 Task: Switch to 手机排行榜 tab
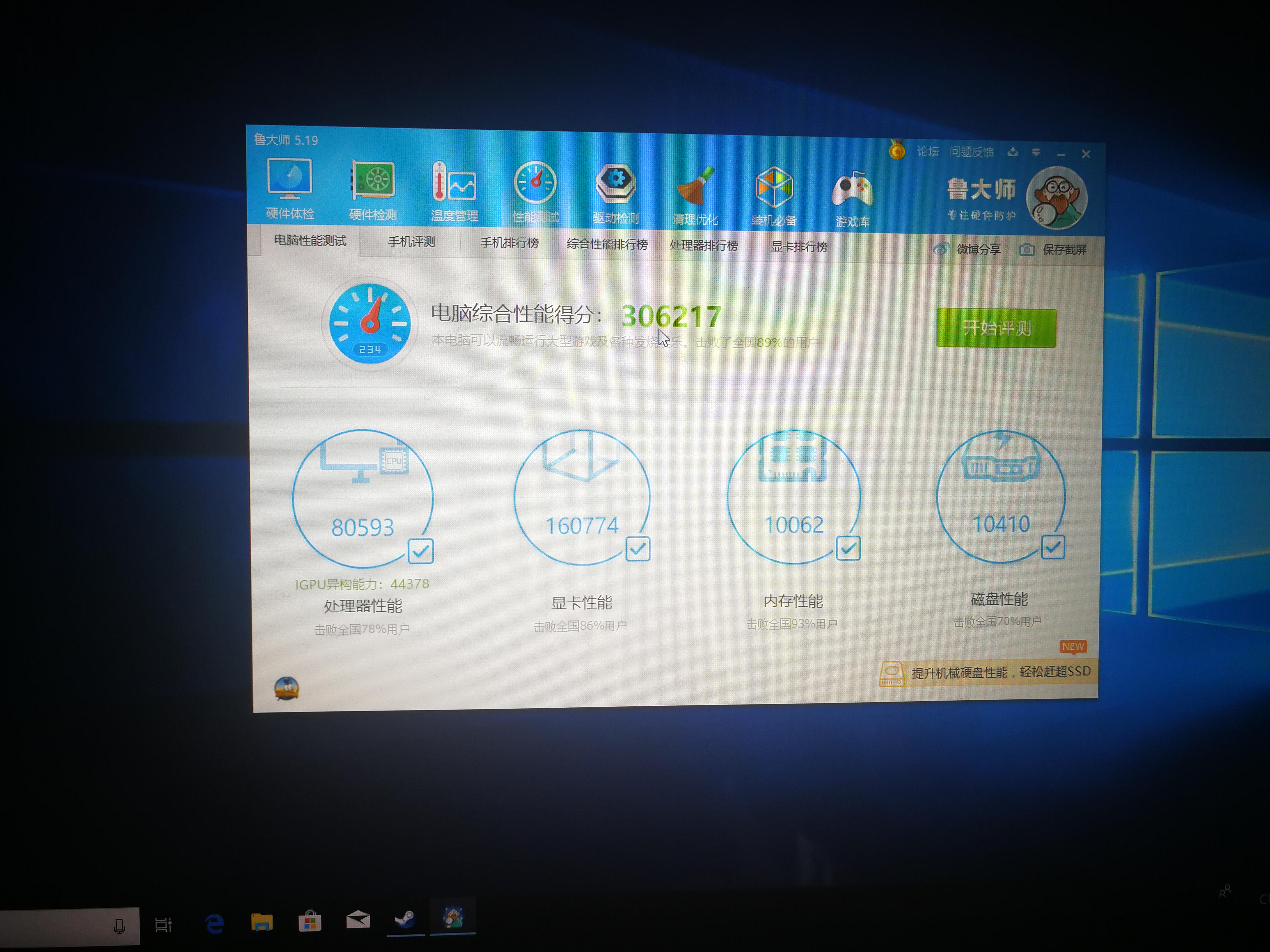509,243
